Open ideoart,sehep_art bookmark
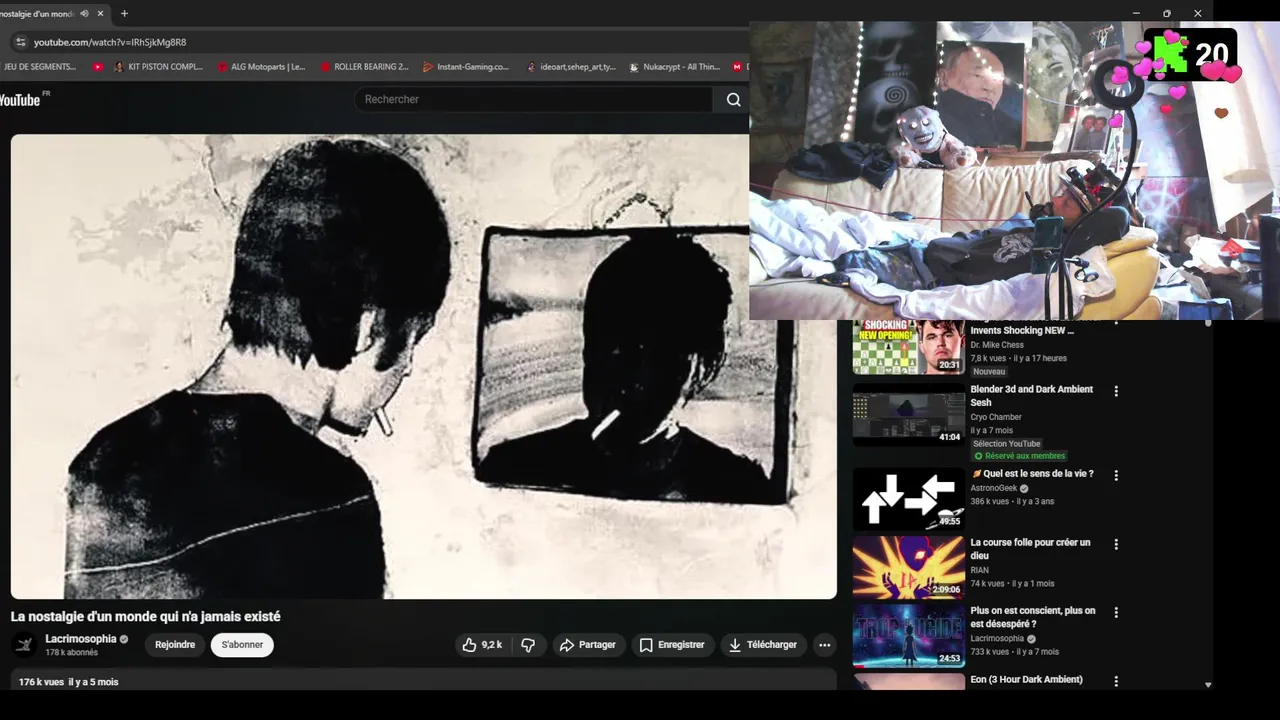Screen dimensions: 1280x720 [570, 67]
